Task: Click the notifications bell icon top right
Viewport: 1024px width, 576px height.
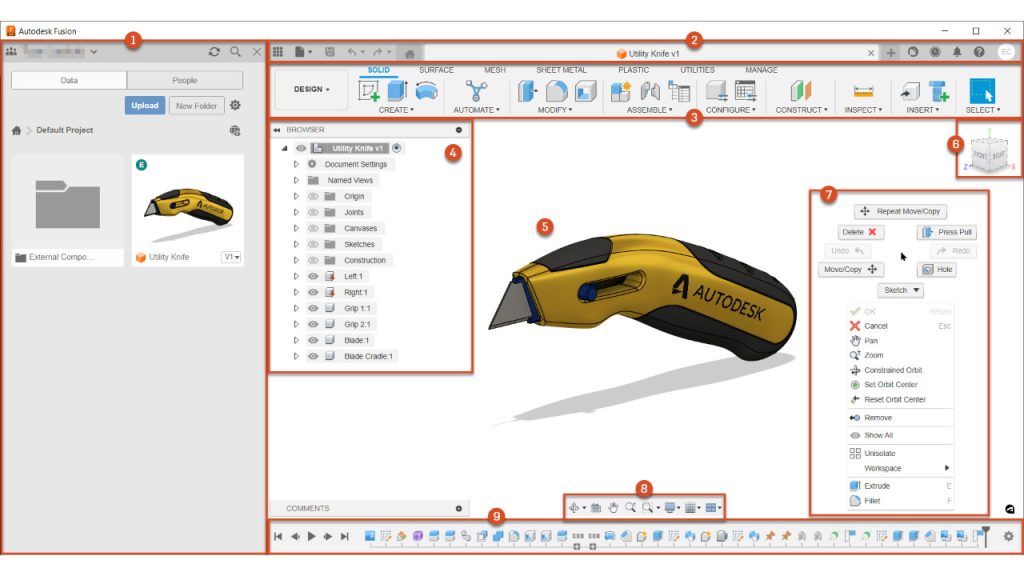Action: (x=958, y=51)
